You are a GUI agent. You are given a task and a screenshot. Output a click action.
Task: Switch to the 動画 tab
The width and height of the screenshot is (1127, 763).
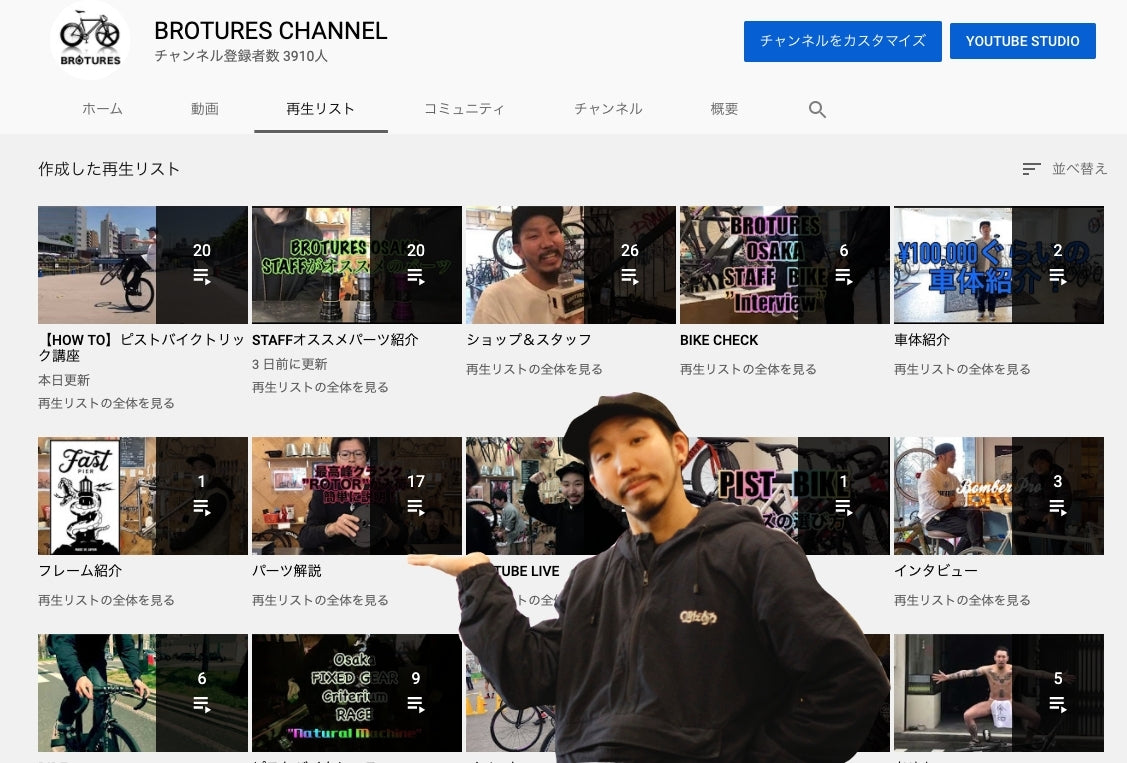(x=205, y=109)
